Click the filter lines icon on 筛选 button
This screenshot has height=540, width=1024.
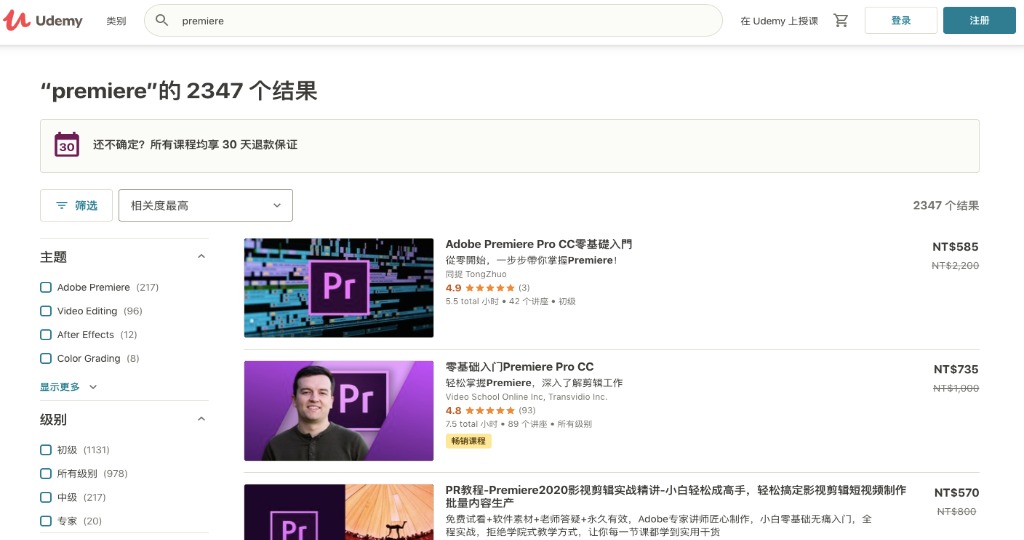(61, 206)
